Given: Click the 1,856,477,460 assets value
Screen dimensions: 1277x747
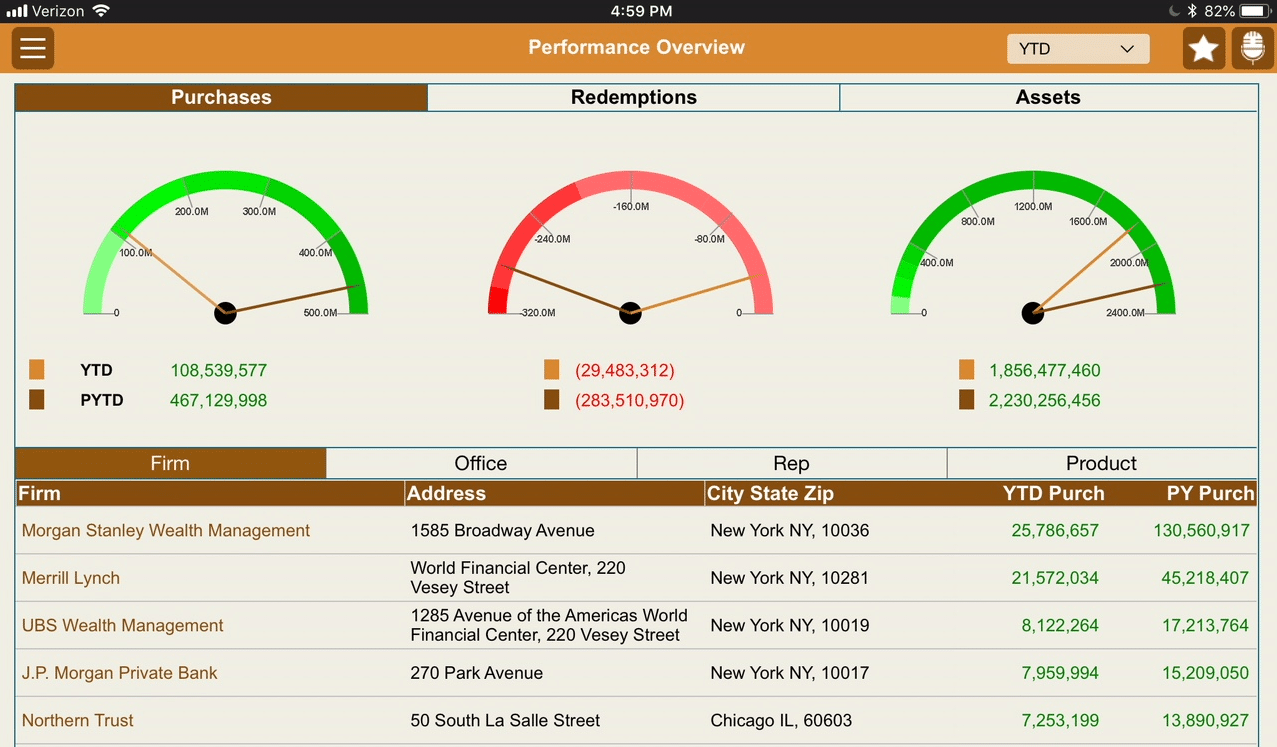Looking at the screenshot, I should point(1045,370).
